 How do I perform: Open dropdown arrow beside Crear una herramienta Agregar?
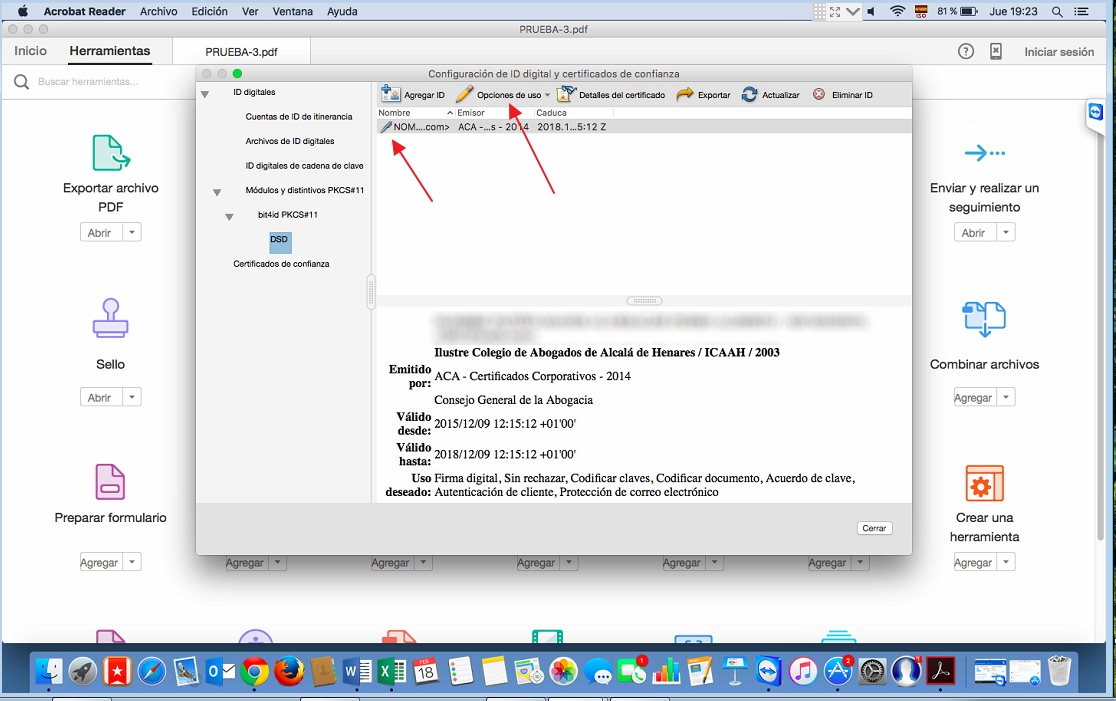(1006, 562)
